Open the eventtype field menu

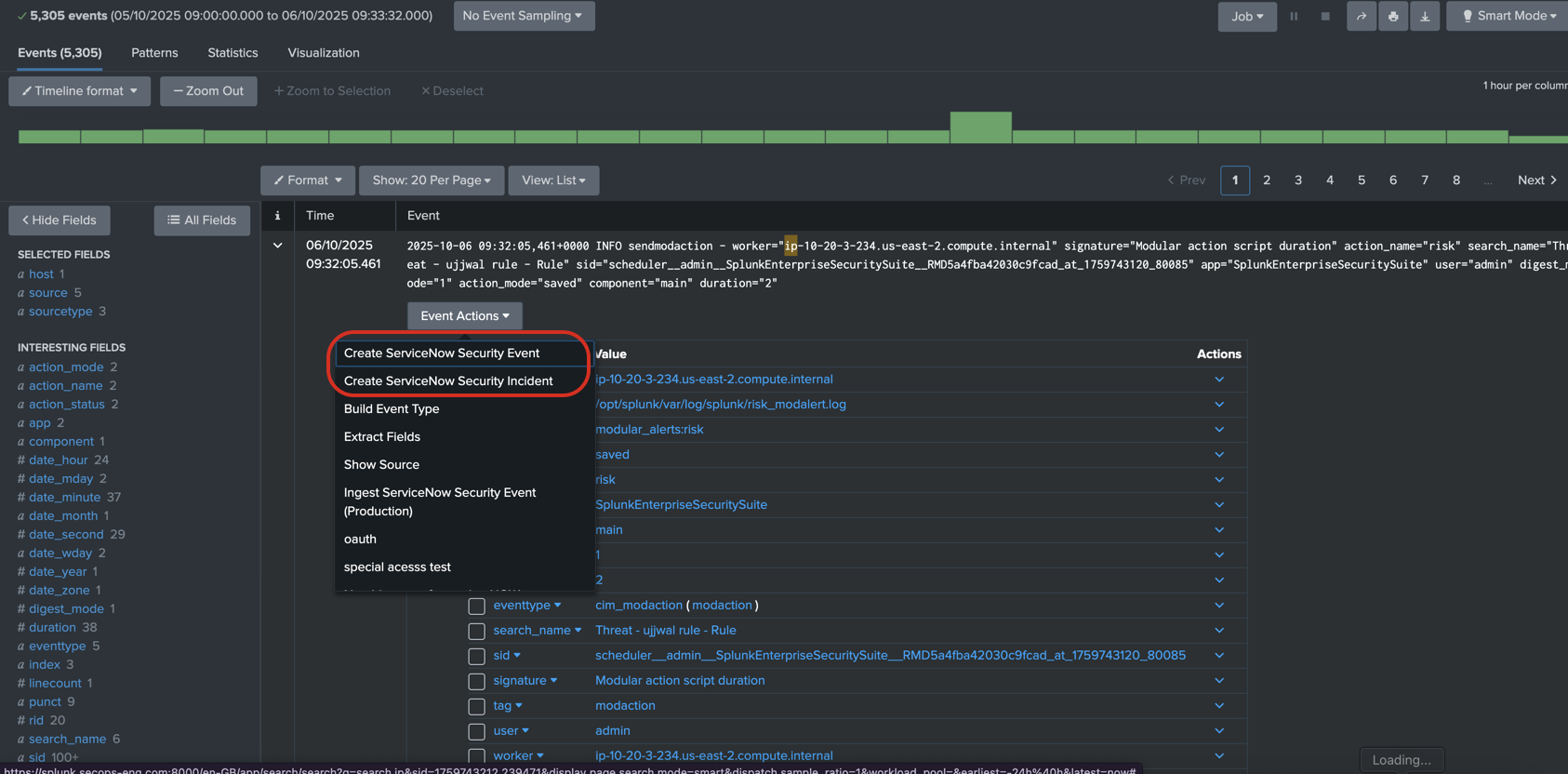(527, 606)
